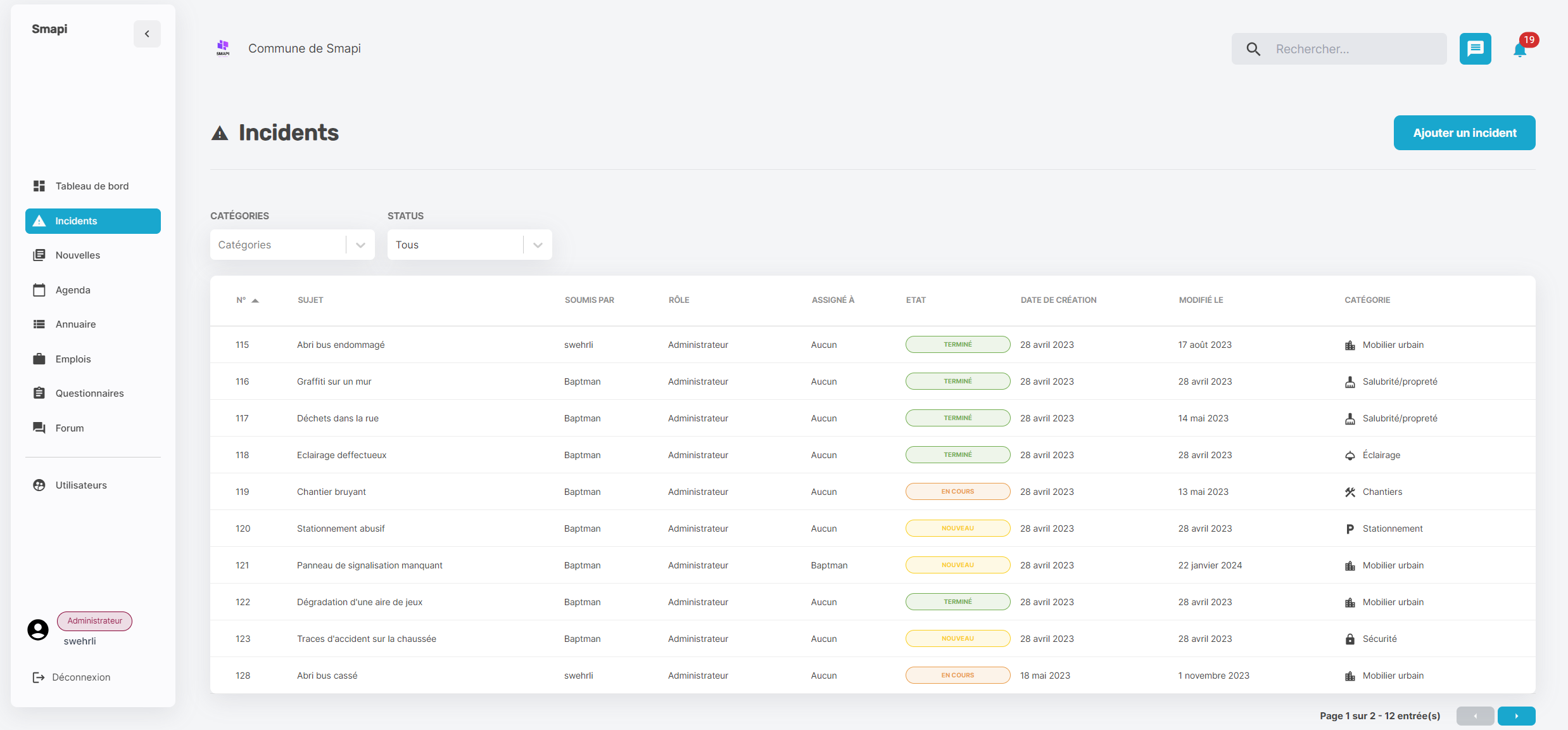This screenshot has height=730, width=1568.
Task: Click the Incidents sidebar icon
Action: point(39,220)
